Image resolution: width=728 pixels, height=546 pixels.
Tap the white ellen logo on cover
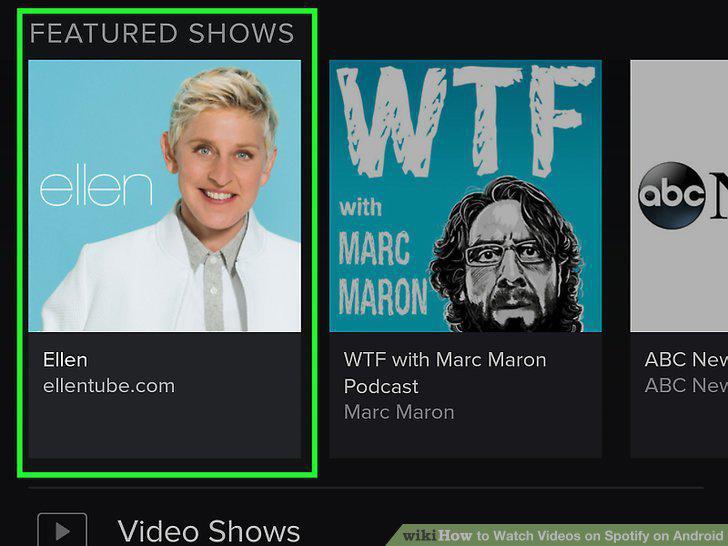pos(96,188)
